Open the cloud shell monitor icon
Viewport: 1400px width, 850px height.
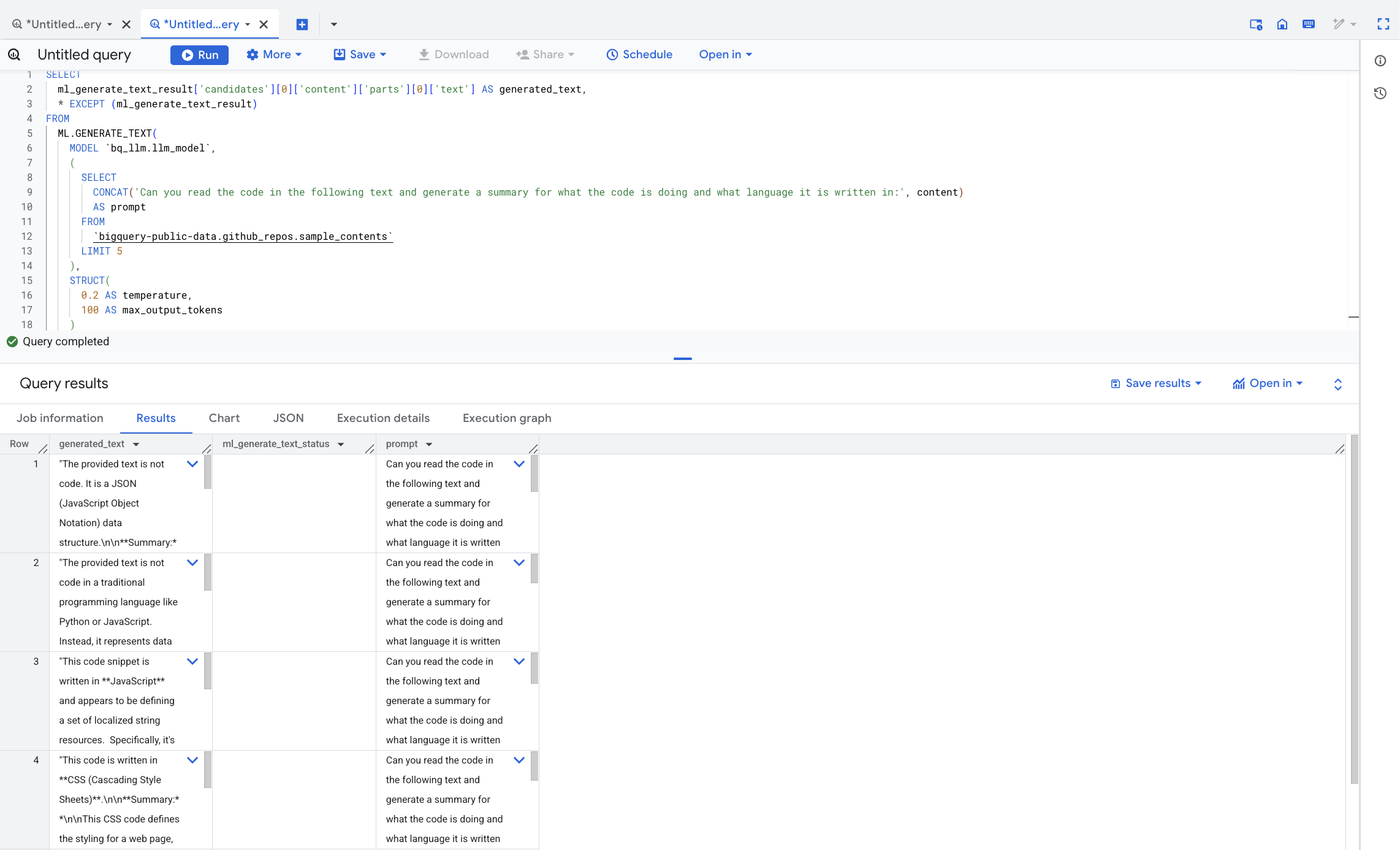[1256, 25]
